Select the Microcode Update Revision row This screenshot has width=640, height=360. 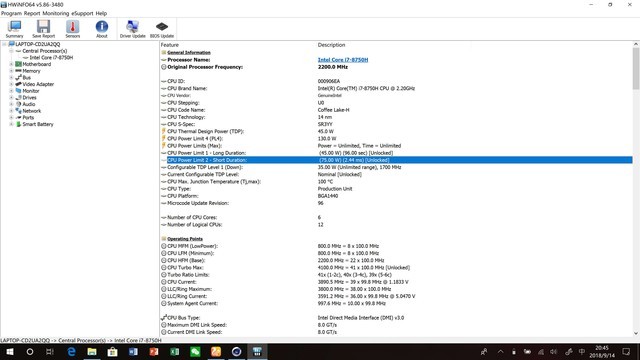click(396, 203)
